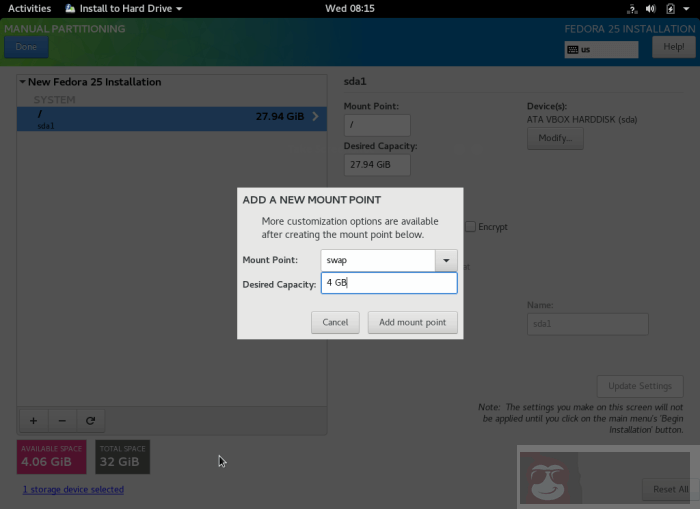Viewport: 700px width, 509px height.
Task: Click the reload storage configuration icon
Action: point(91,421)
